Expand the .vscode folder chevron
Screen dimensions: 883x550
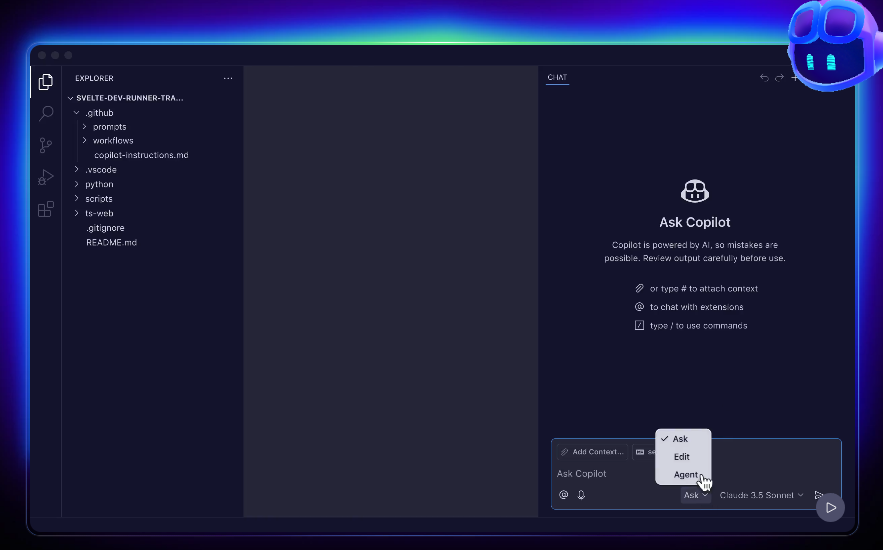pyautogui.click(x=77, y=169)
